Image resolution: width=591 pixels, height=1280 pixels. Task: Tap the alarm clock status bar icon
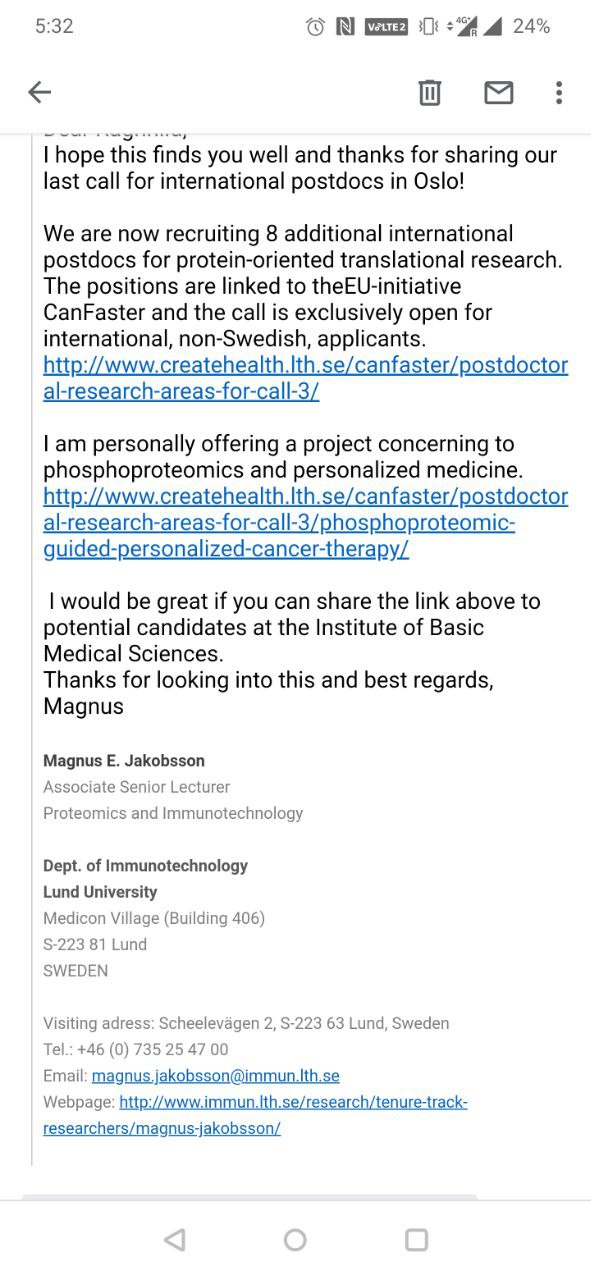pyautogui.click(x=315, y=27)
